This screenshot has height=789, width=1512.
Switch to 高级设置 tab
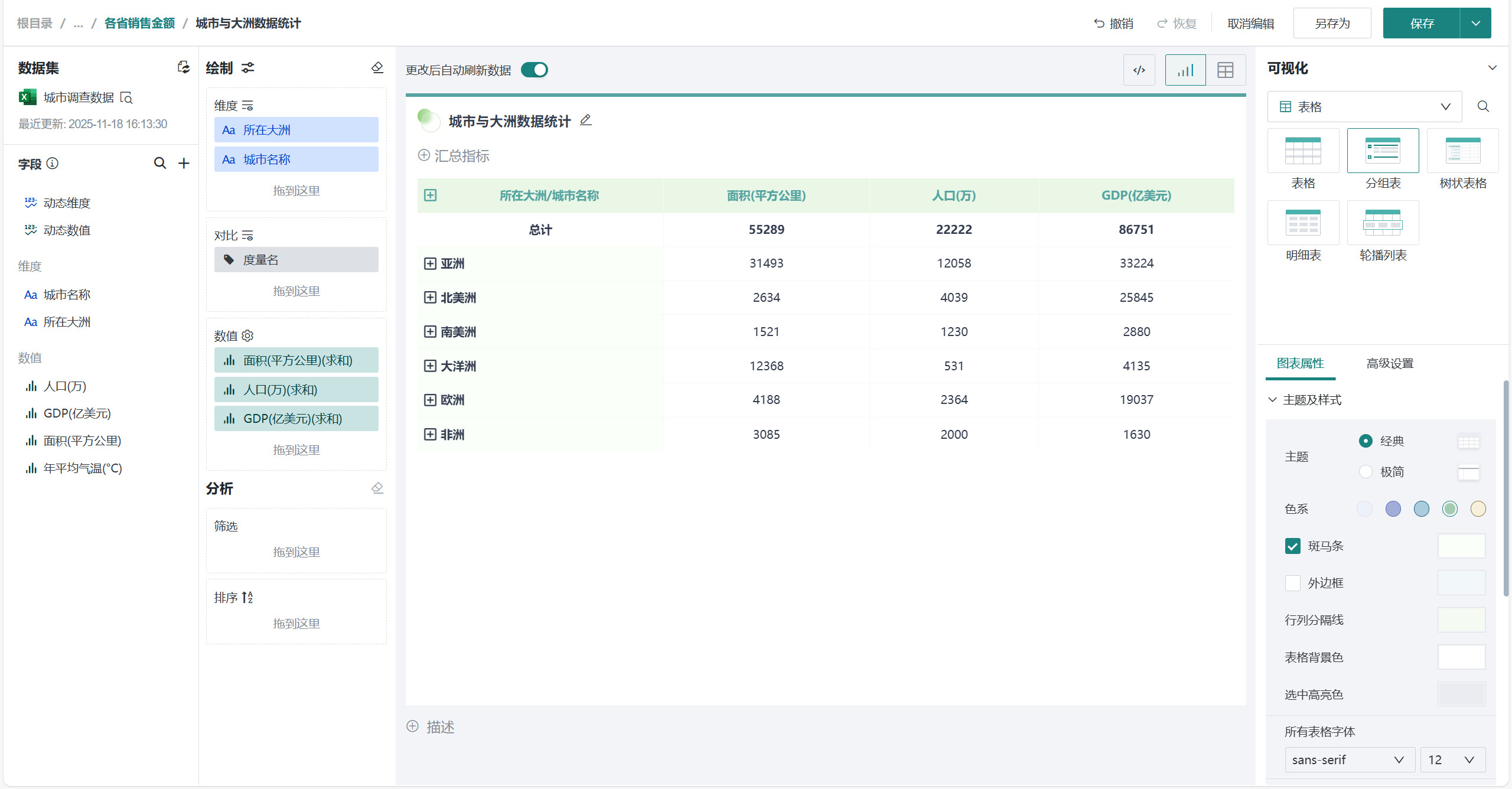pyautogui.click(x=1390, y=363)
